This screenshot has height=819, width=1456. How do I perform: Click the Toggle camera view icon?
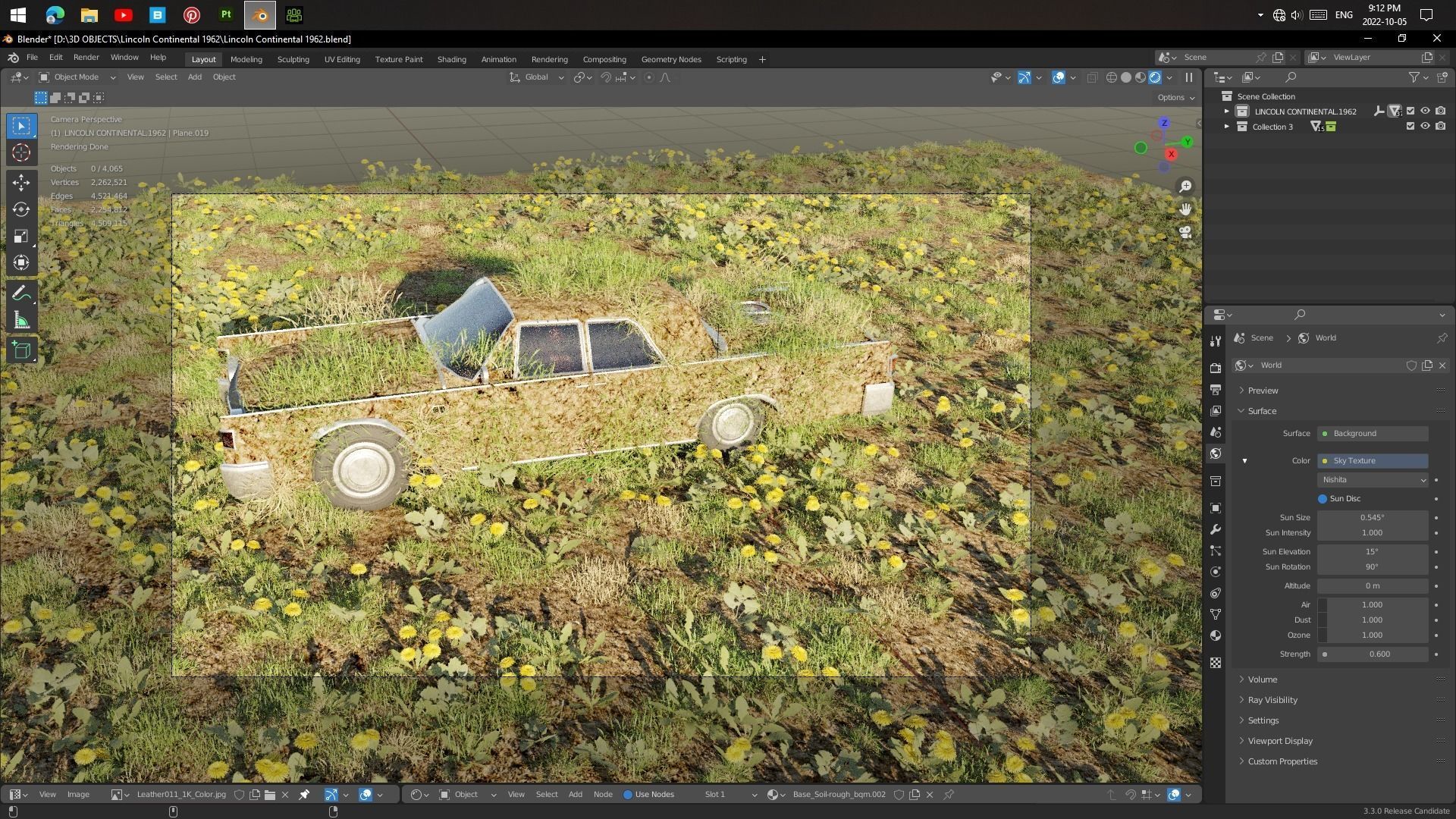pyautogui.click(x=1185, y=232)
